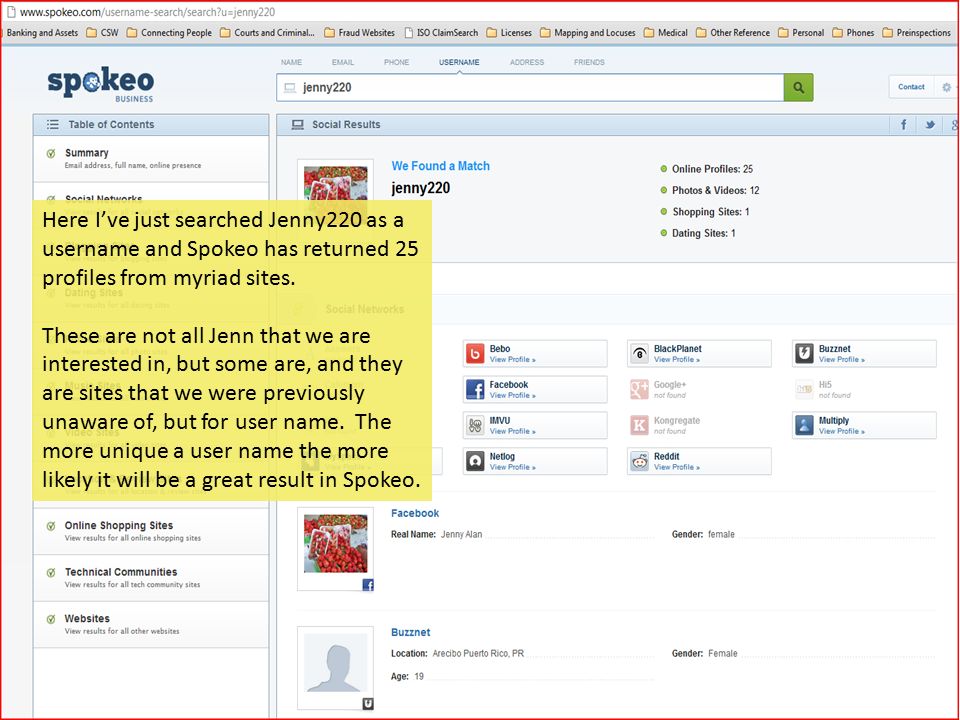Open Bebo View Profile link
Image resolution: width=960 pixels, height=720 pixels.
point(512,359)
